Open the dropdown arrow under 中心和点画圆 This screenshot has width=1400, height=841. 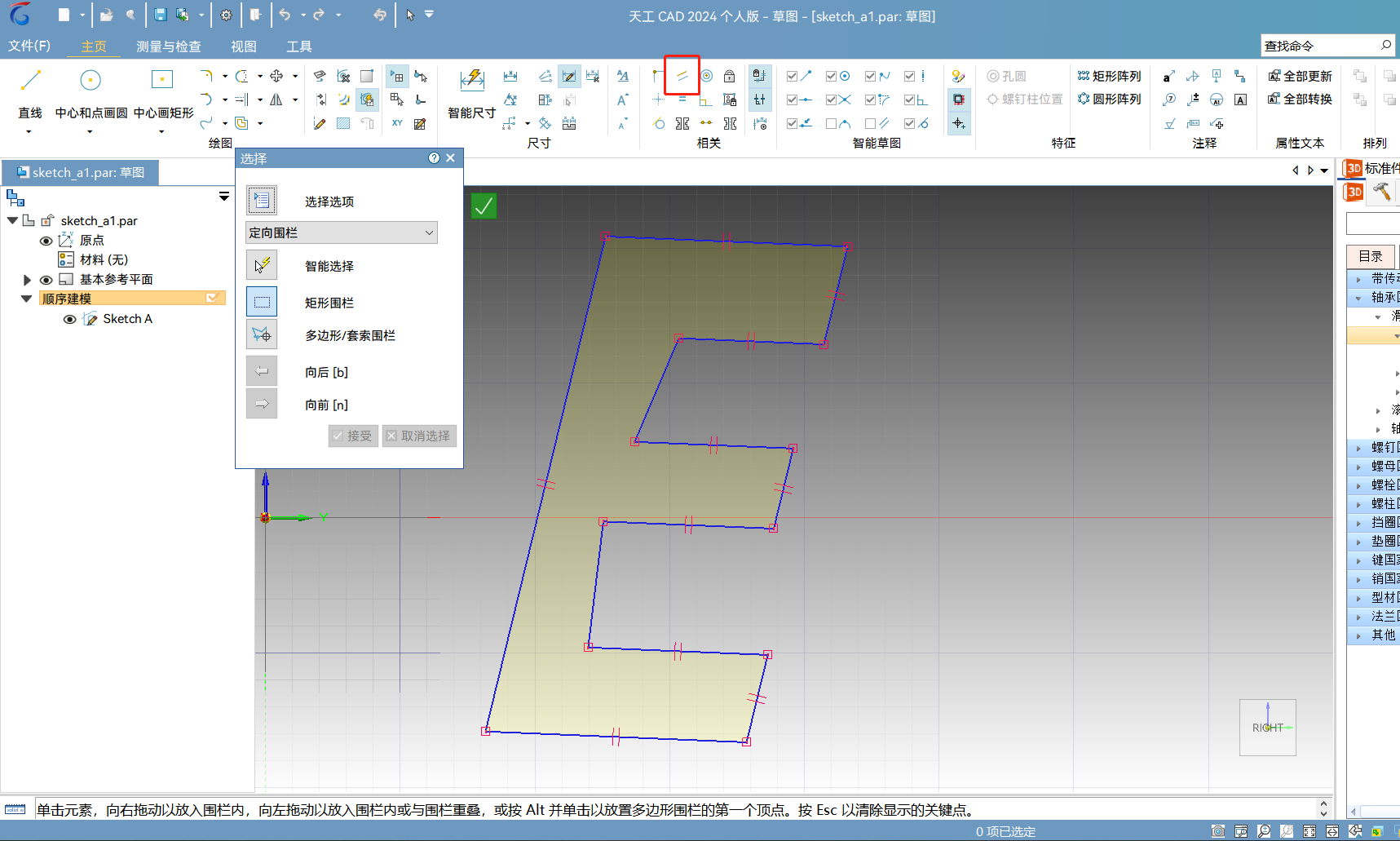(x=90, y=131)
